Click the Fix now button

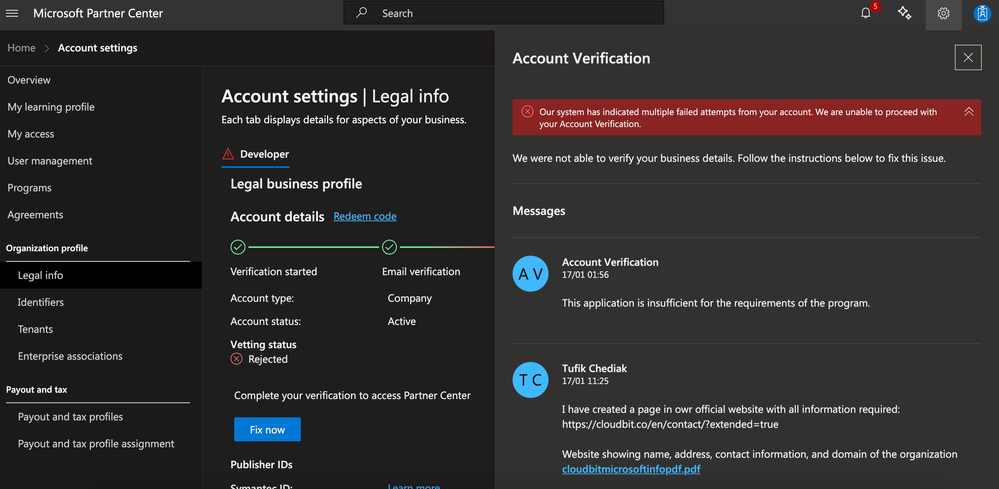coord(267,430)
